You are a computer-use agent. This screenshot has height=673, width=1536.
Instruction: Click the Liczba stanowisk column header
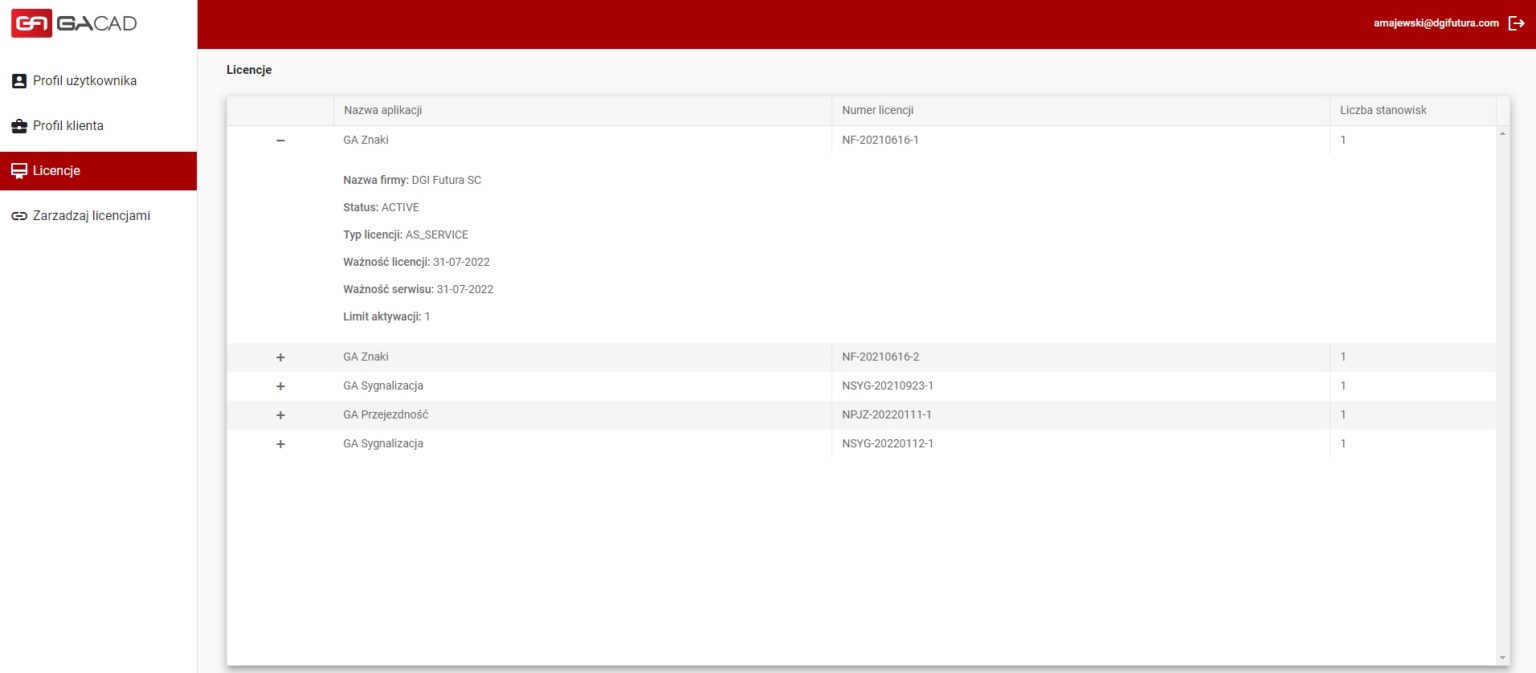click(1383, 110)
